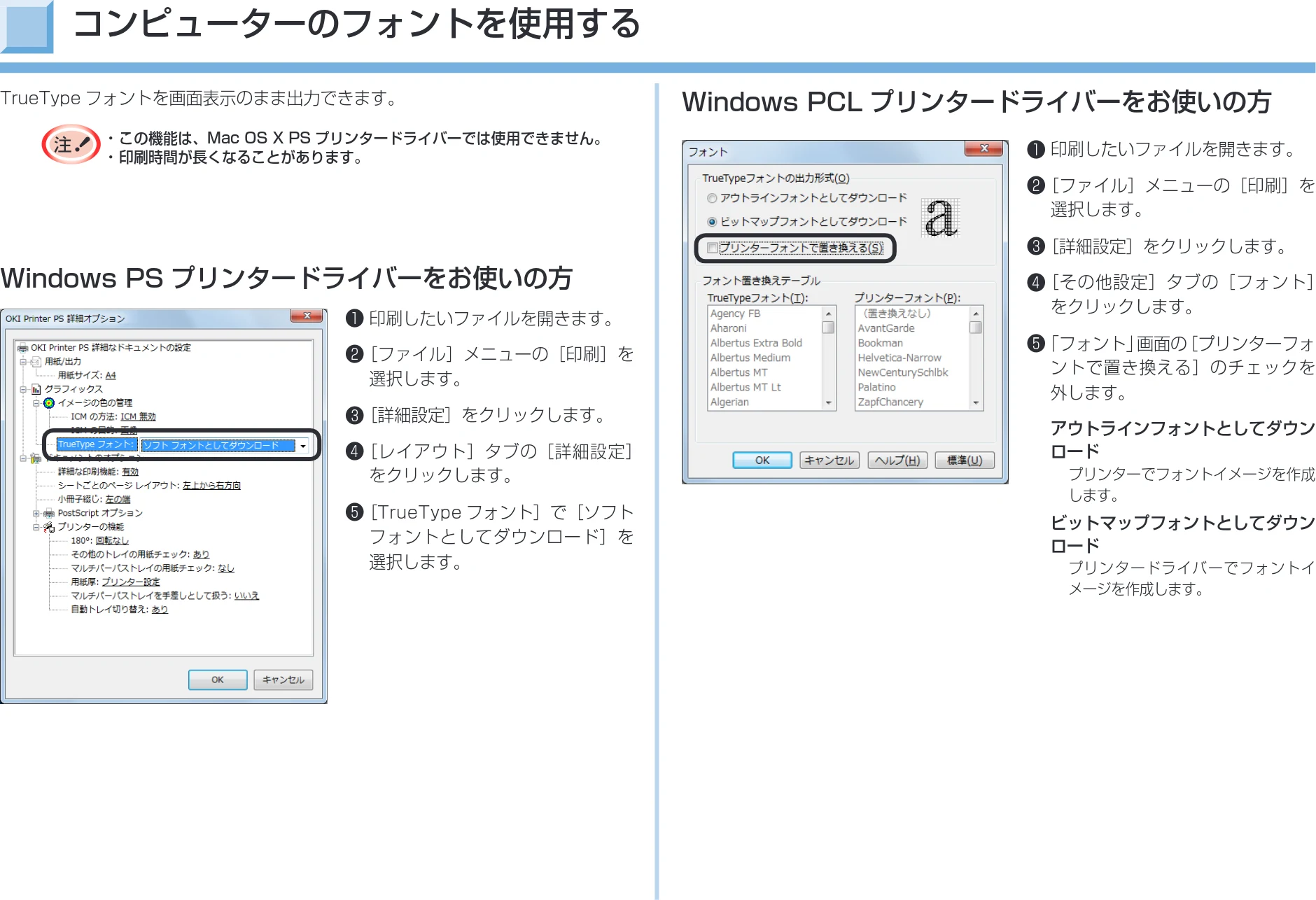Click the printer font list scrollbar thumb

tap(976, 328)
